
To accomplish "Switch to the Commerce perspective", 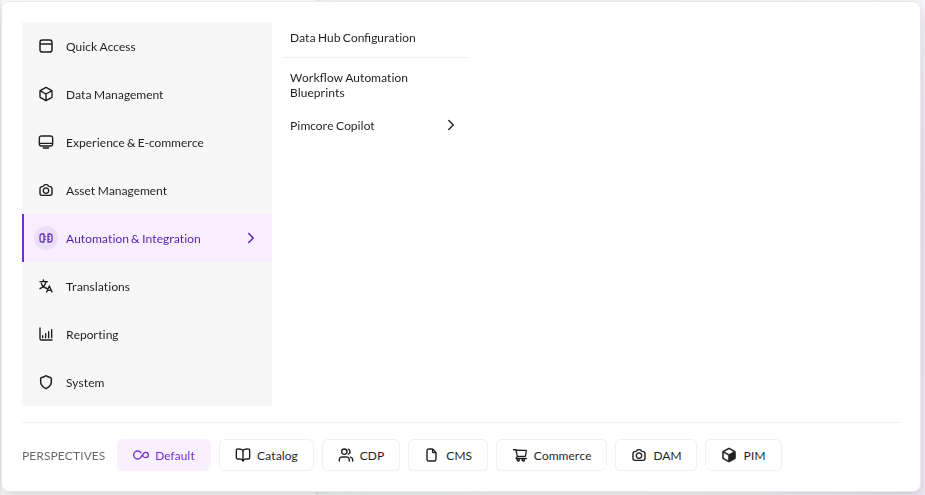I will [552, 455].
